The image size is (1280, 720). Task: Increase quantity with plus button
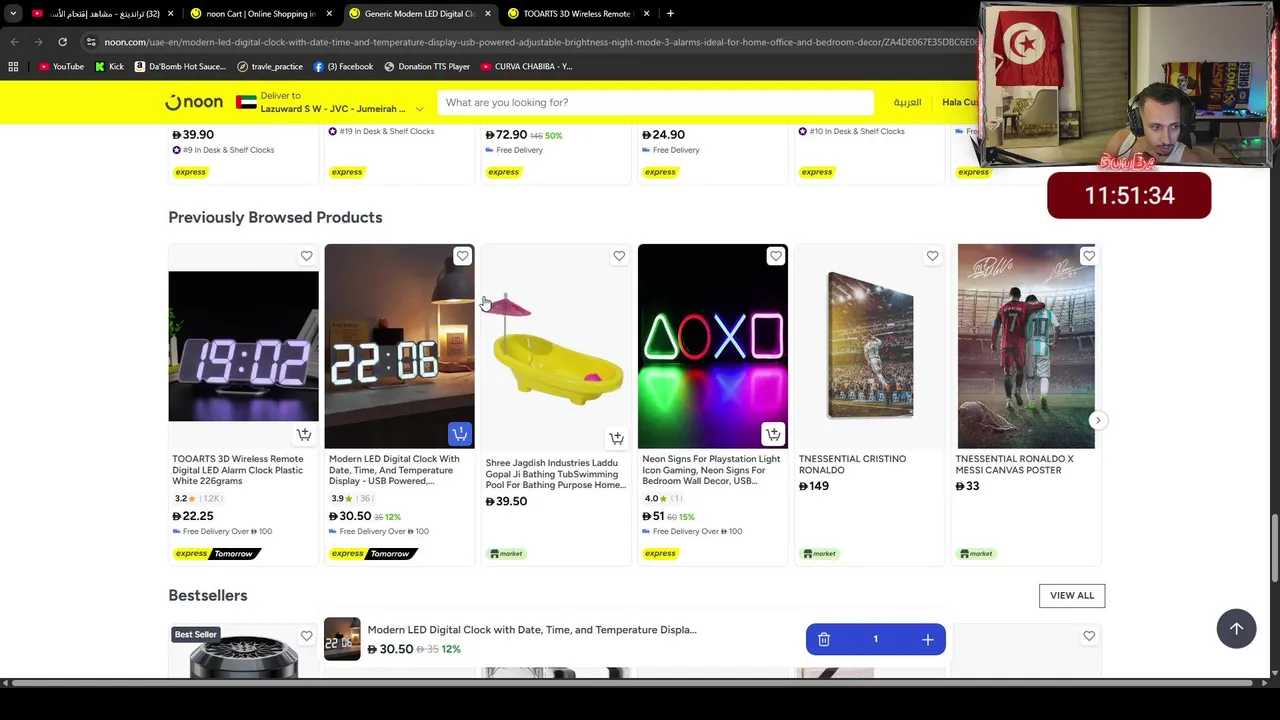tap(927, 640)
